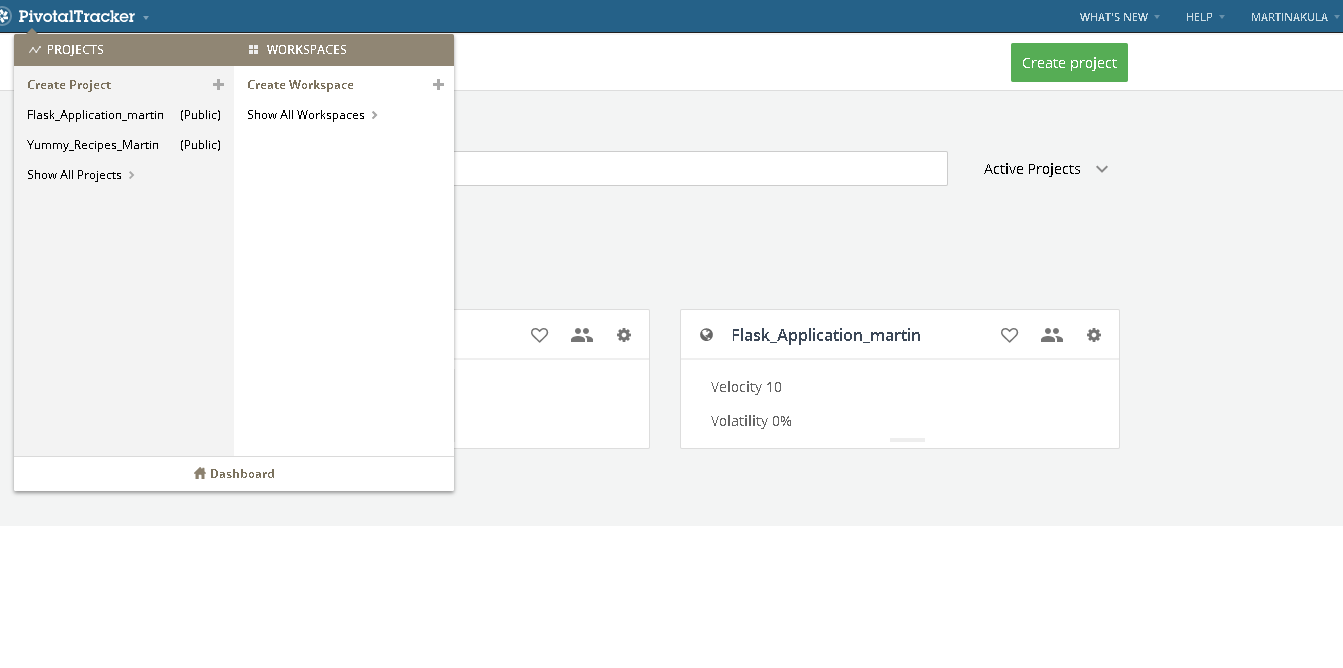Image resolution: width=1343 pixels, height=668 pixels.
Task: Click the Workspaces grid icon
Action: 253,49
